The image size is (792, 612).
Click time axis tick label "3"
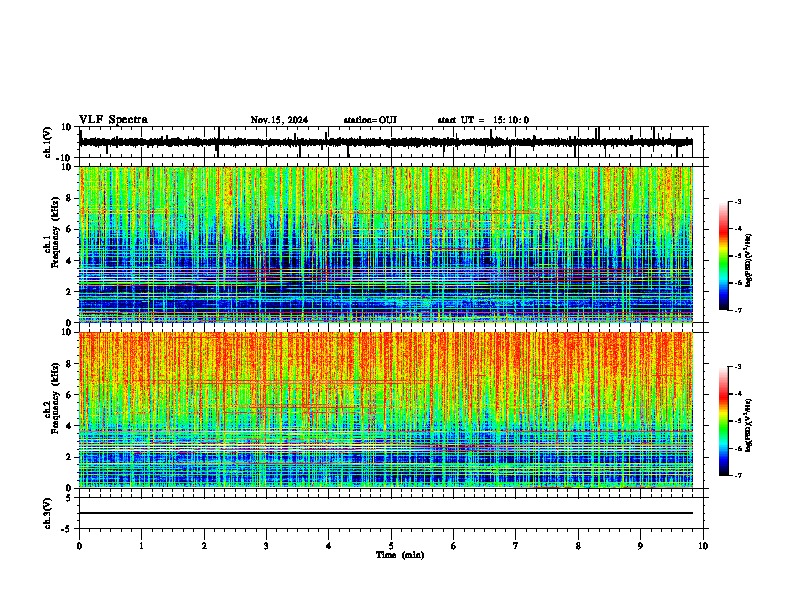tap(266, 546)
